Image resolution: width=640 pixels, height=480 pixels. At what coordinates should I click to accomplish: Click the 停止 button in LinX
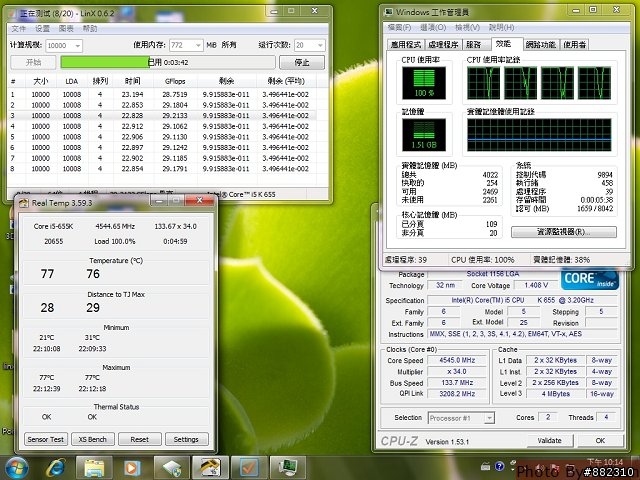[x=302, y=62]
